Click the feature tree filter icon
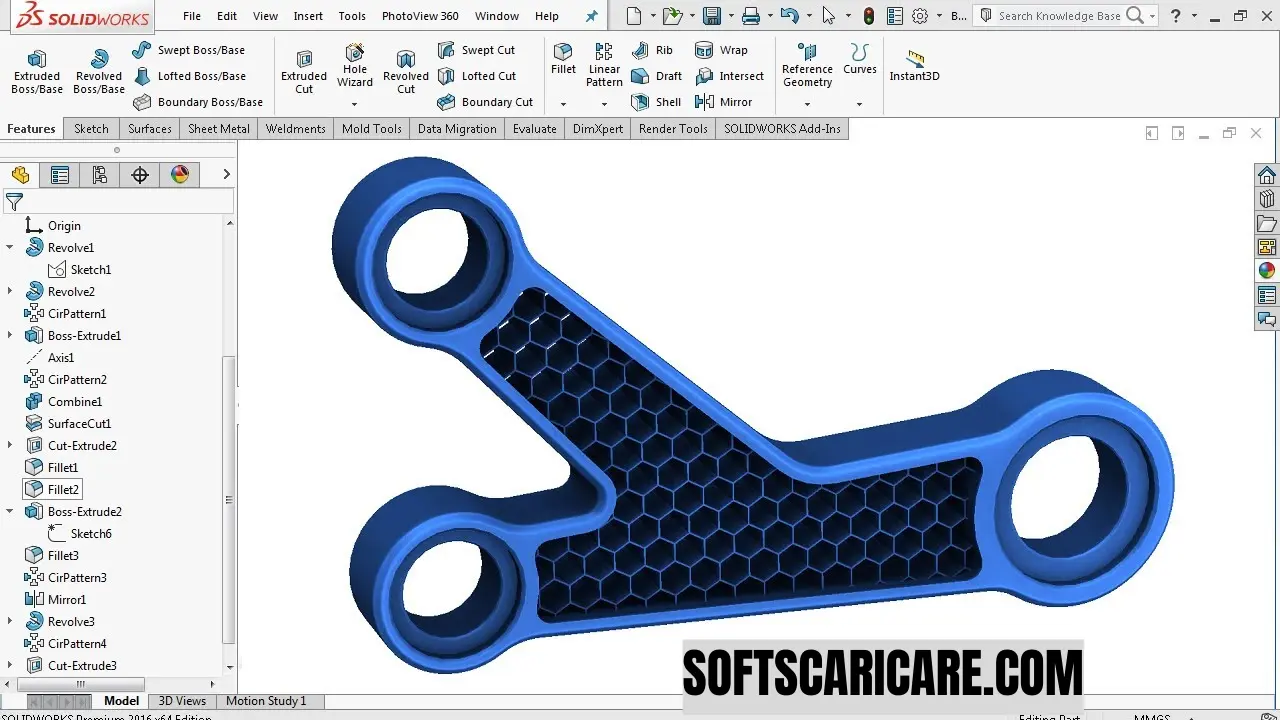 (14, 202)
